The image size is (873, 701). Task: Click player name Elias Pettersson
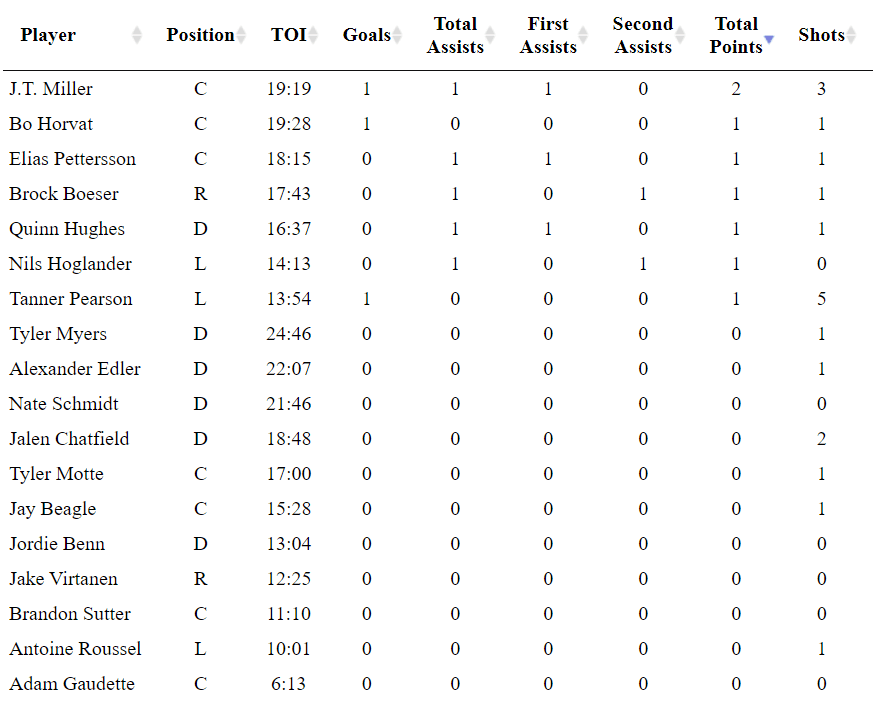coord(72,159)
